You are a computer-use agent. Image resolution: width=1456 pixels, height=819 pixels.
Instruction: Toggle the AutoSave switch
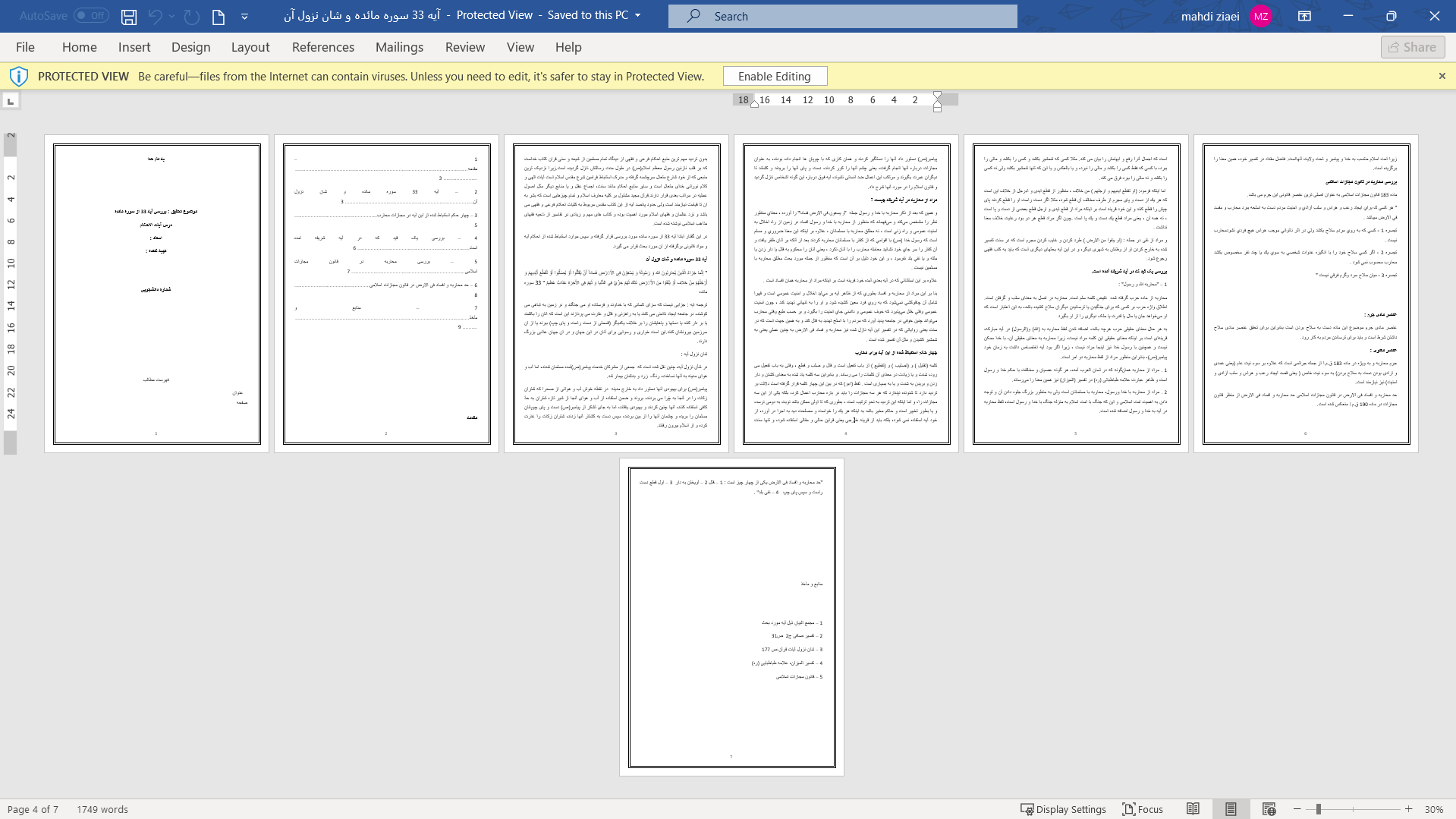click(x=91, y=15)
